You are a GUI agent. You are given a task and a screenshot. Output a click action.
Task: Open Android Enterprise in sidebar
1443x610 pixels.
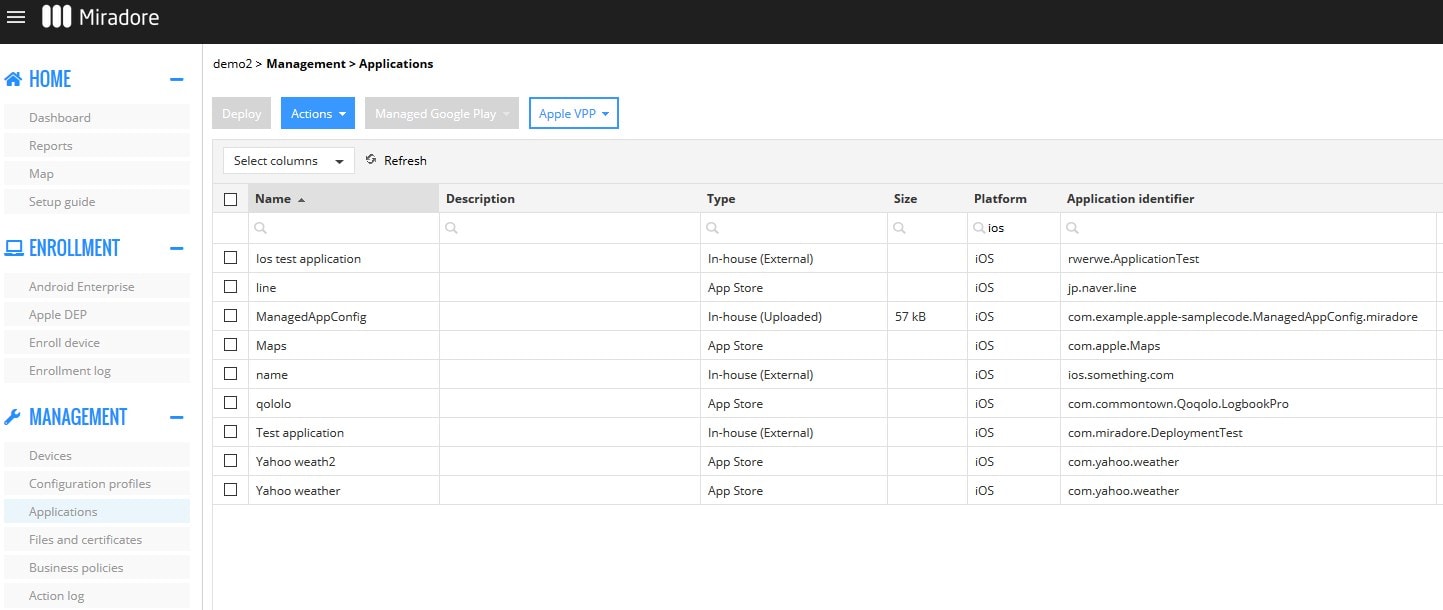tap(96, 286)
